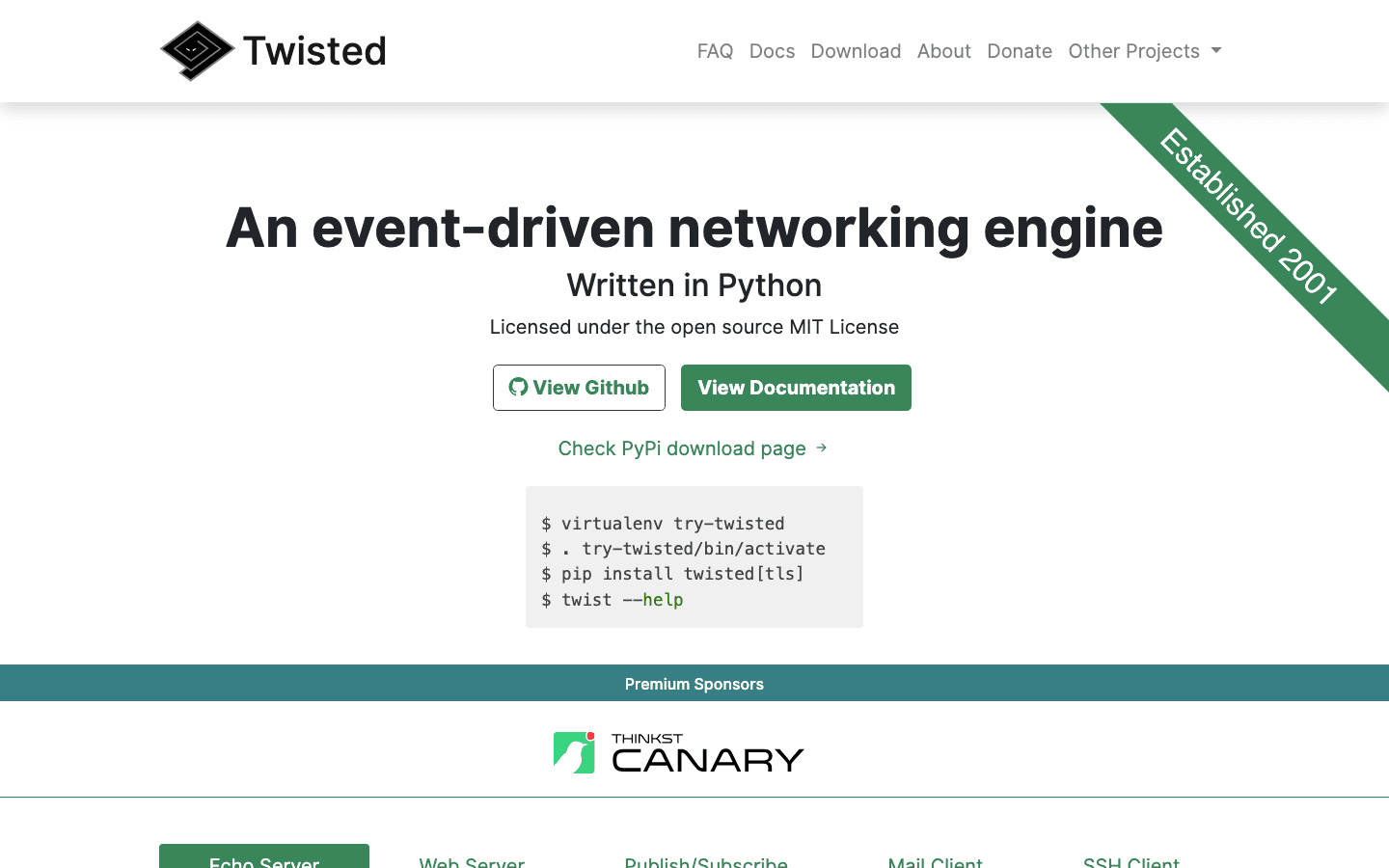1389x868 pixels.
Task: Navigate to the Docs page
Action: (772, 51)
